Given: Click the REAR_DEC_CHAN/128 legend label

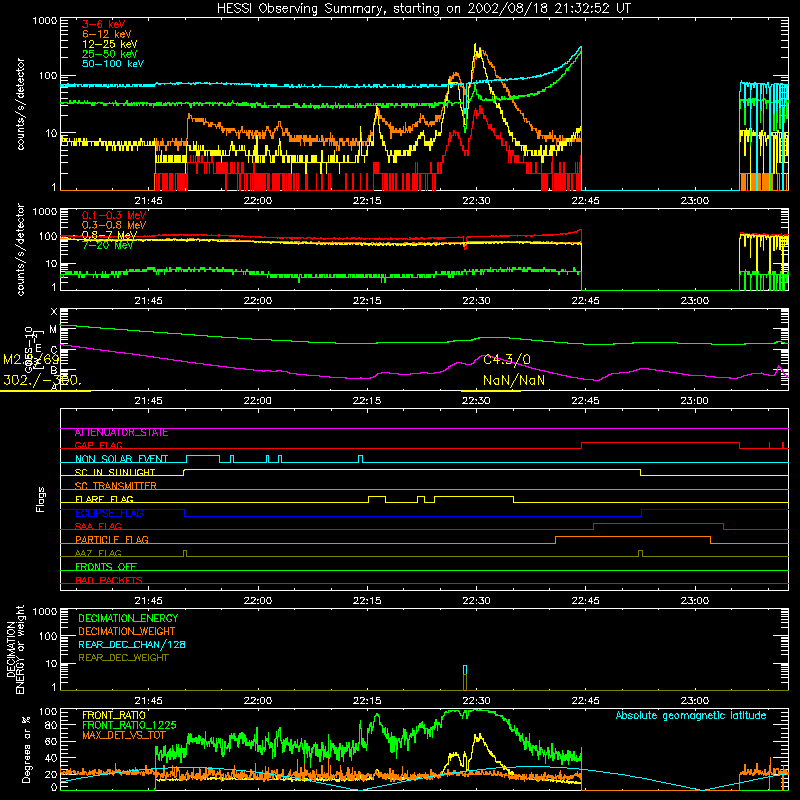Looking at the screenshot, I should coord(132,645).
